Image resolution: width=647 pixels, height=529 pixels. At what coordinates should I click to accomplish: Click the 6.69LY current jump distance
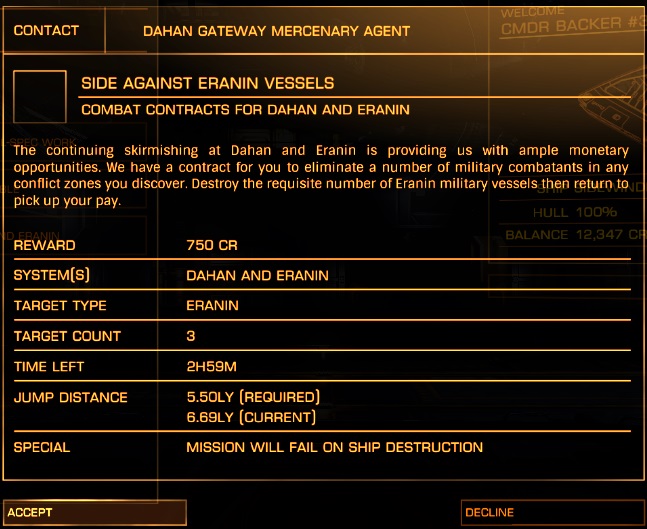tap(251, 416)
